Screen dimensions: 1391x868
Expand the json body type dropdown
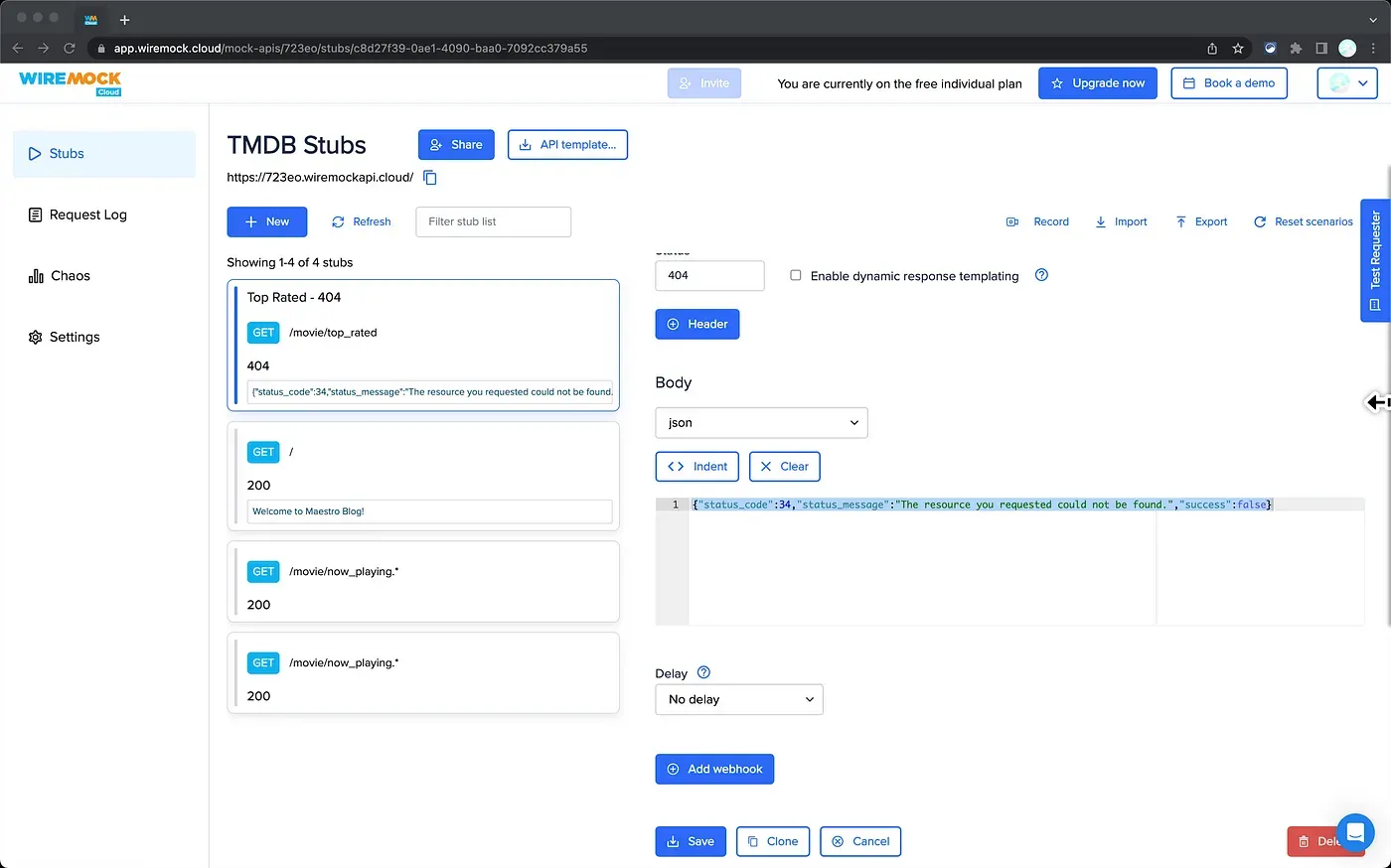(761, 422)
